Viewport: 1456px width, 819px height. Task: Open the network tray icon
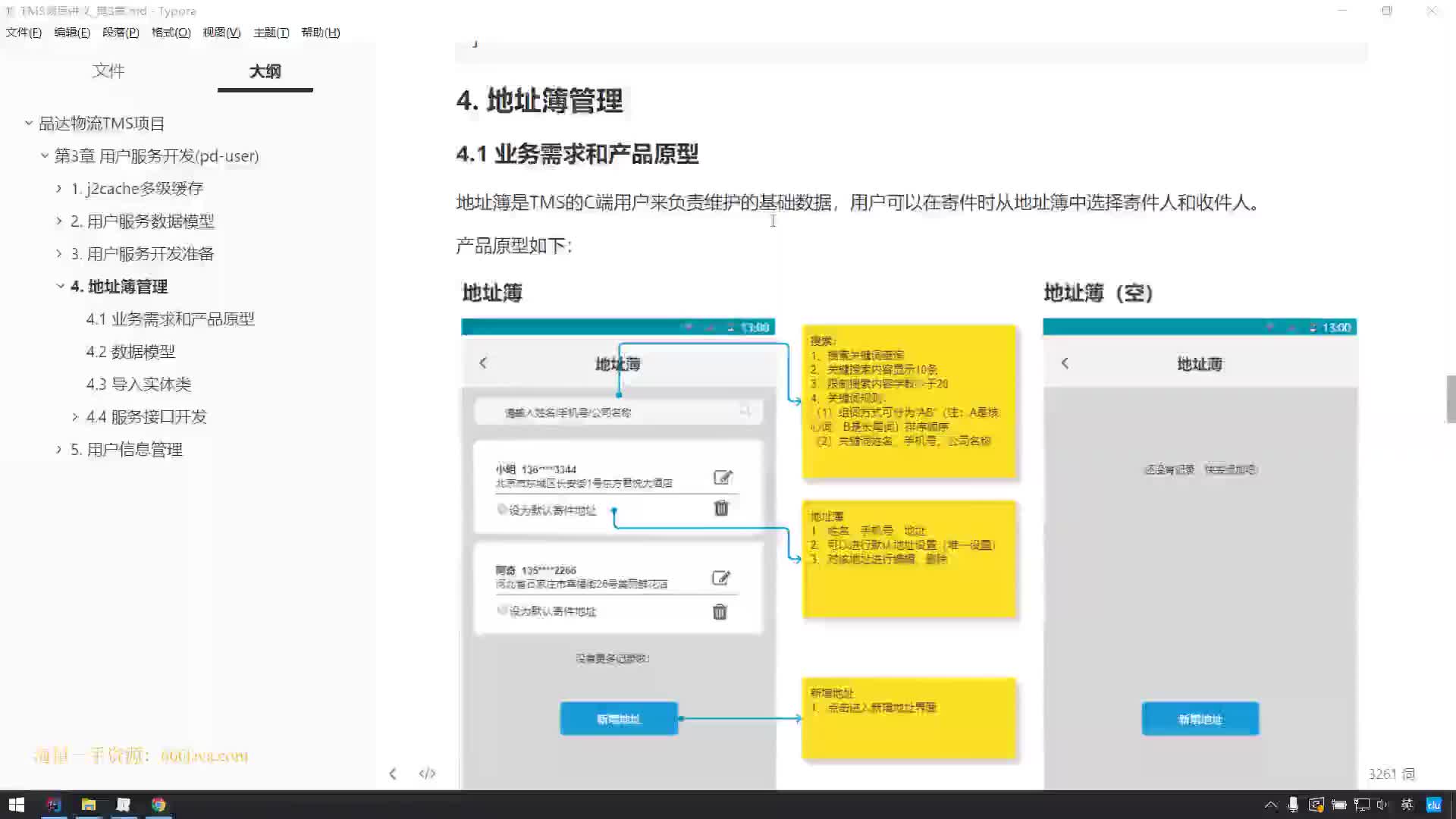pos(1362,805)
